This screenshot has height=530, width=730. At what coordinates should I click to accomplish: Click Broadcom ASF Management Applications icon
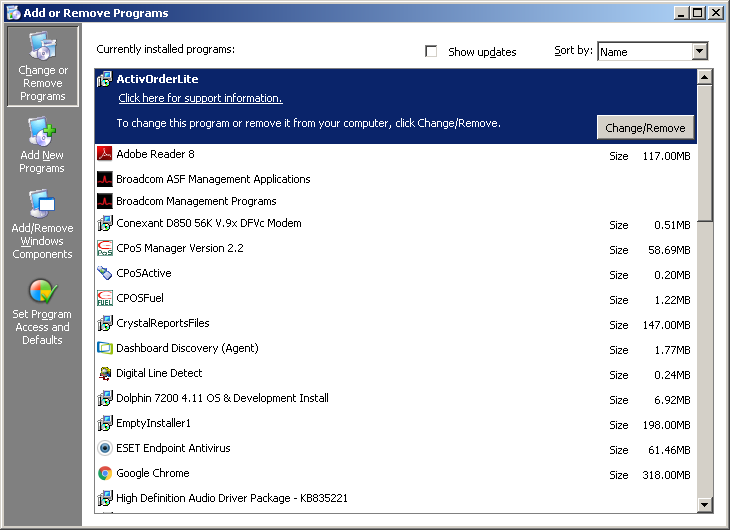pos(105,179)
